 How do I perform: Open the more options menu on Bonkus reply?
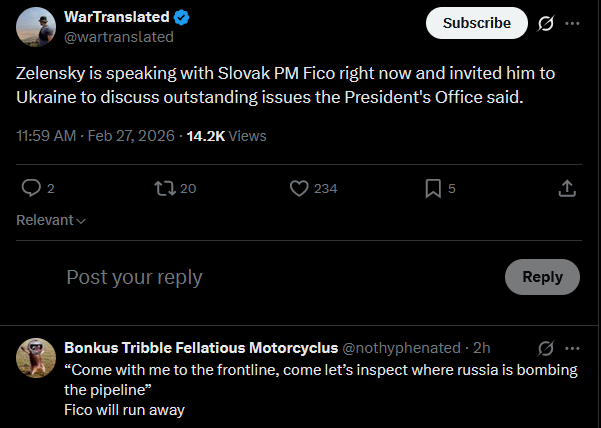(x=572, y=348)
